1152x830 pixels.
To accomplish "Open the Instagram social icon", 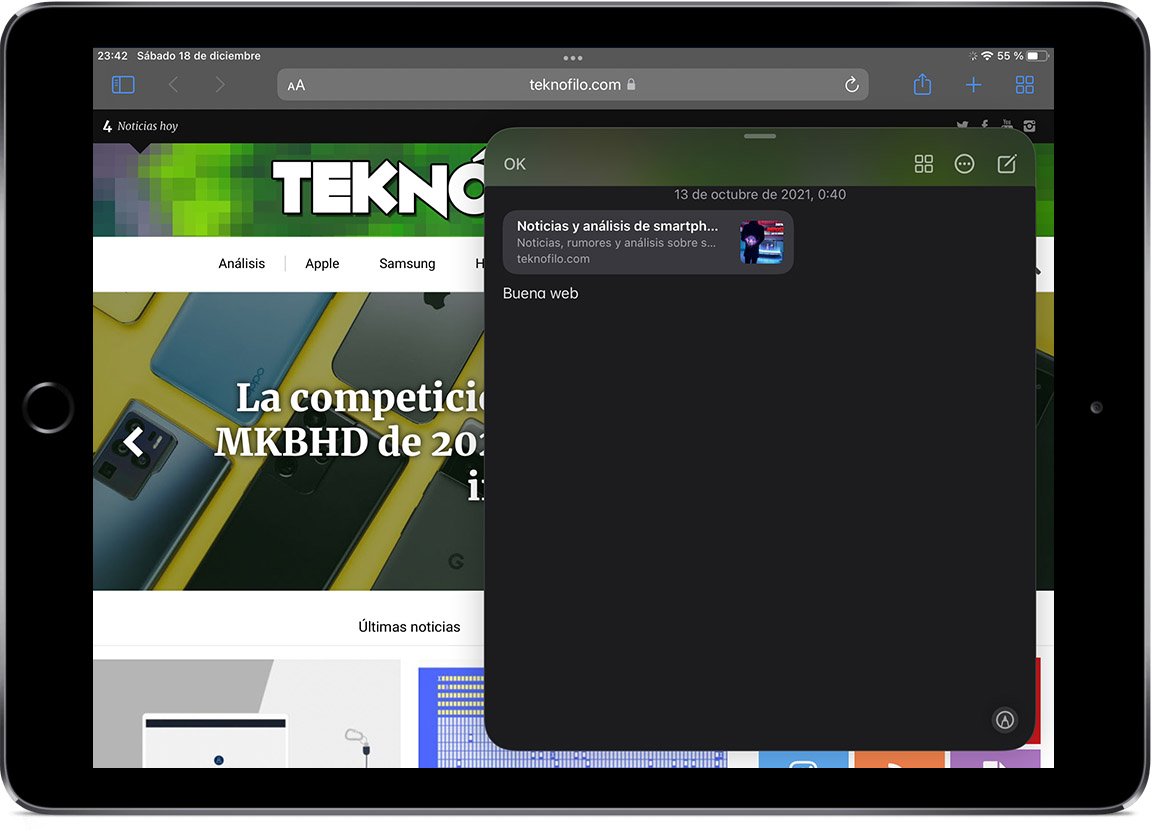I will [x=1029, y=126].
